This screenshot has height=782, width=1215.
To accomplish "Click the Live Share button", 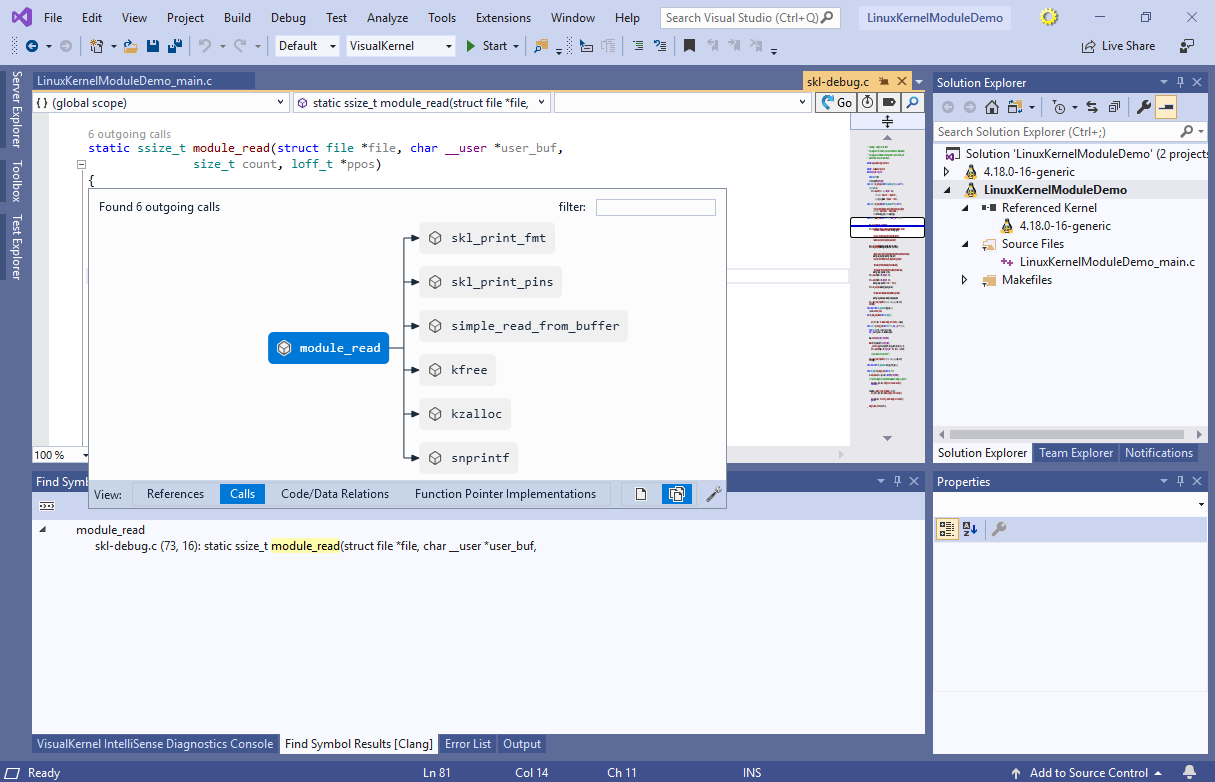I will coord(1118,46).
